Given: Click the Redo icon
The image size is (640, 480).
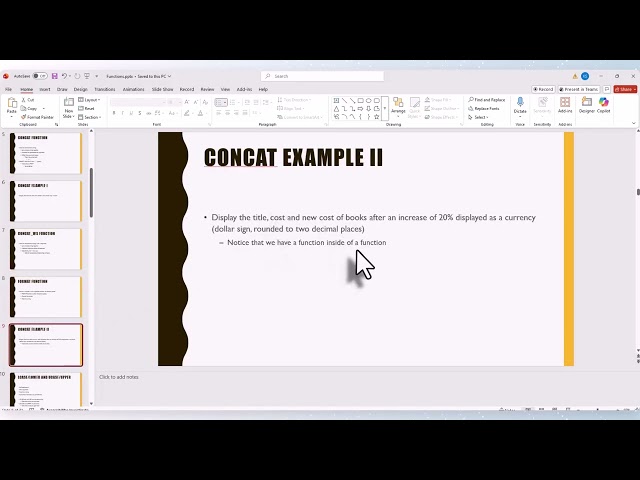Looking at the screenshot, I should click(77, 76).
